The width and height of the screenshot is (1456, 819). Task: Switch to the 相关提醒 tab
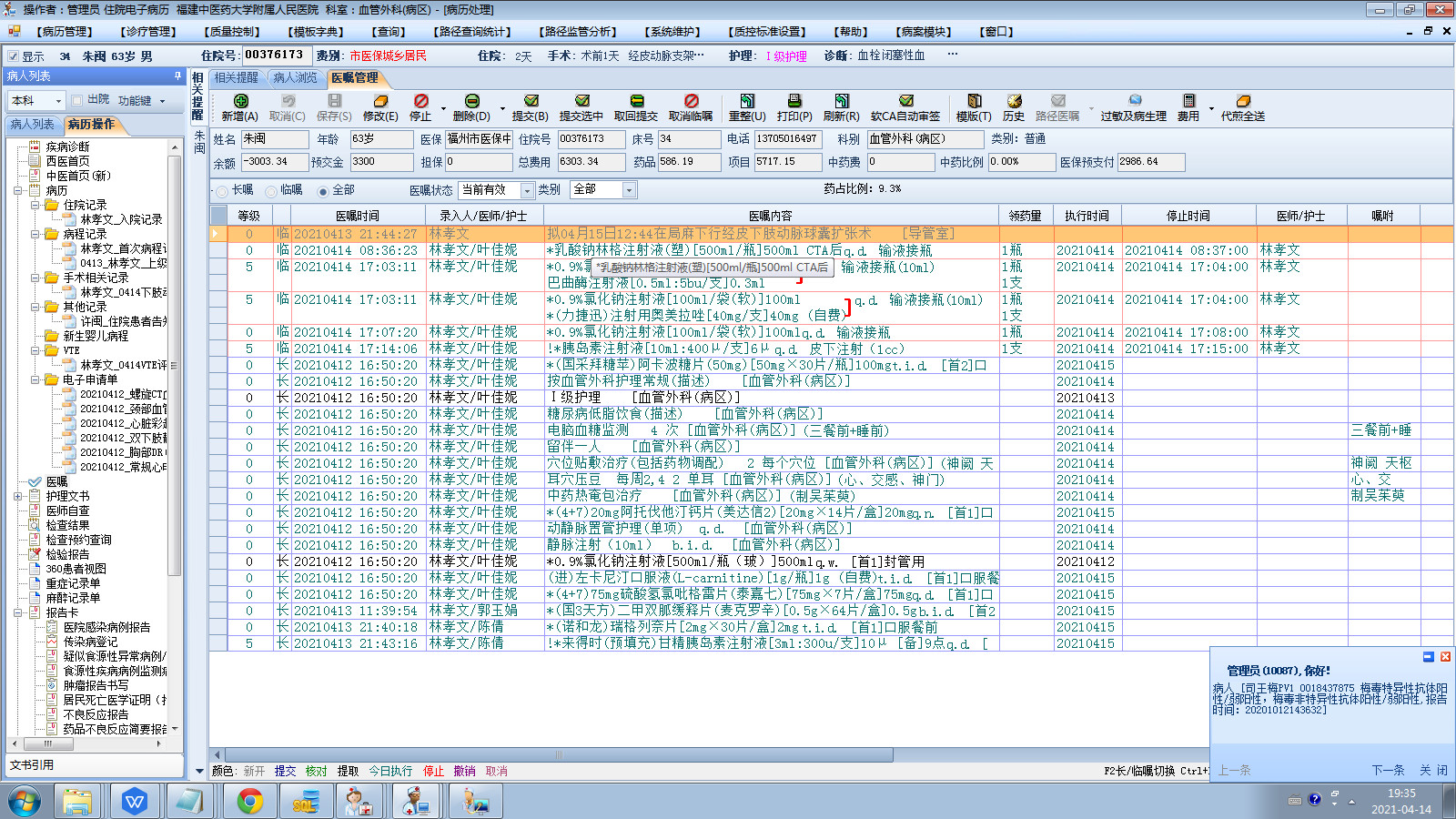[237, 78]
